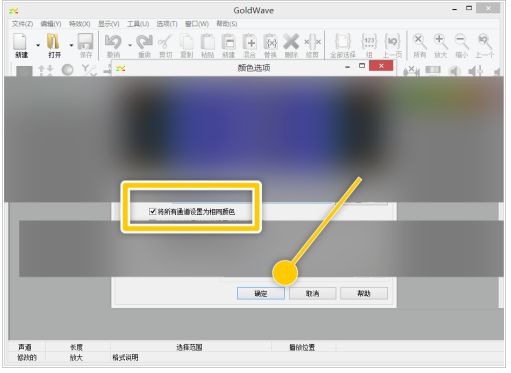Click the 重做 redo arrow icon
This screenshot has height=373, width=511.
pos(144,42)
